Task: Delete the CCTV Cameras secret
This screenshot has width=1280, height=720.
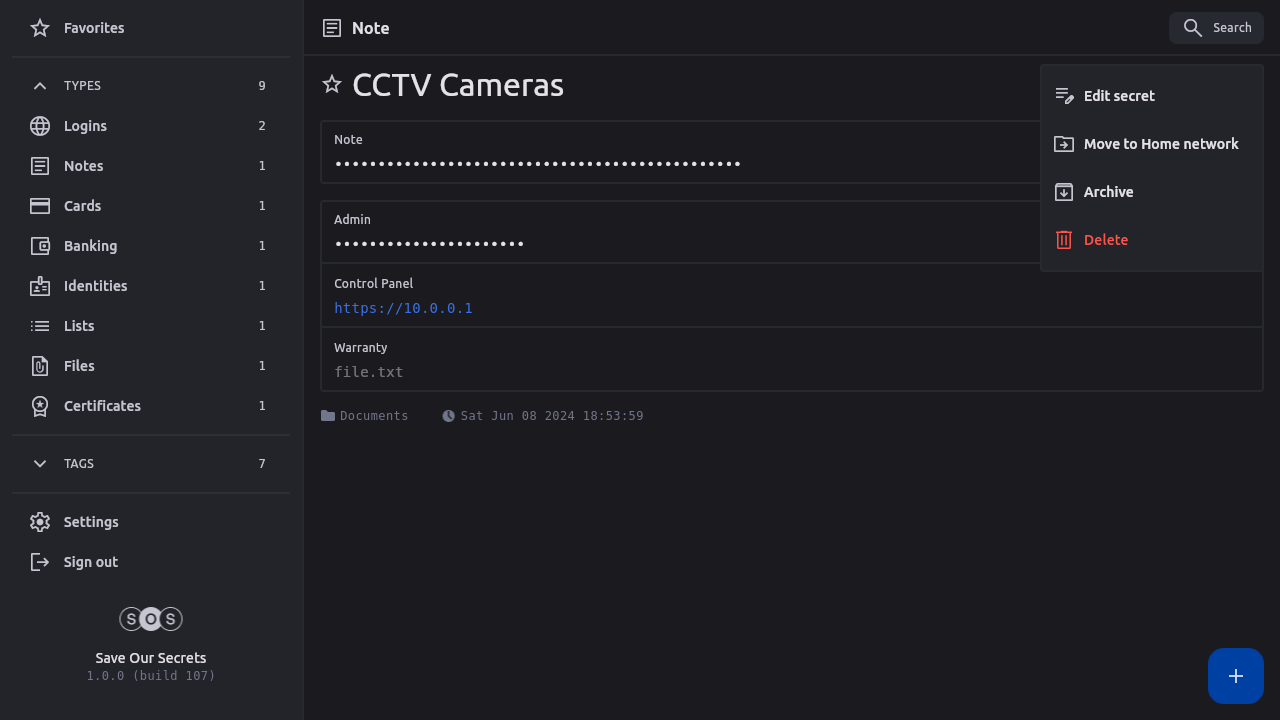Action: (x=1105, y=240)
